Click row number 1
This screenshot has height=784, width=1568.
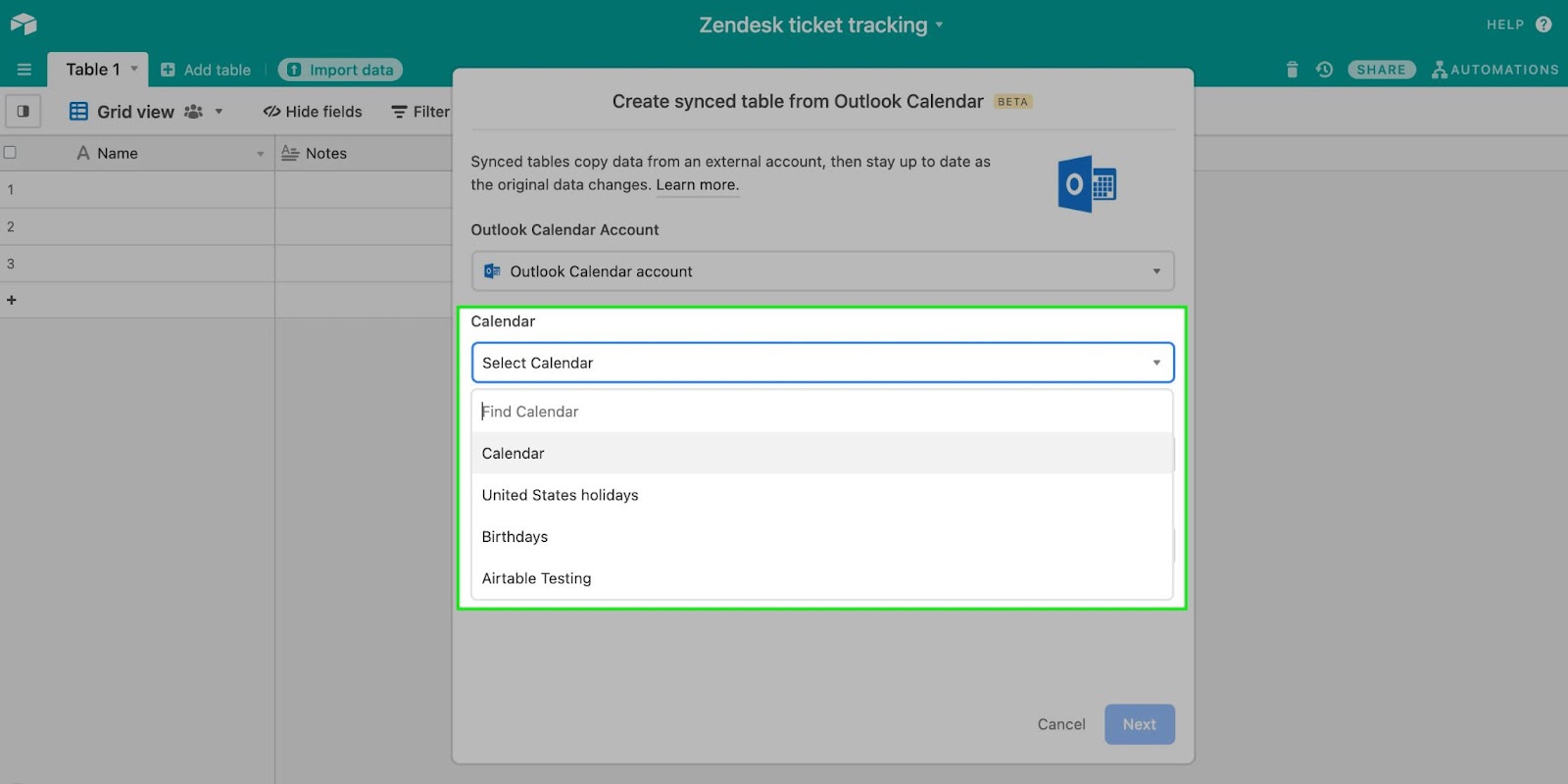11,189
